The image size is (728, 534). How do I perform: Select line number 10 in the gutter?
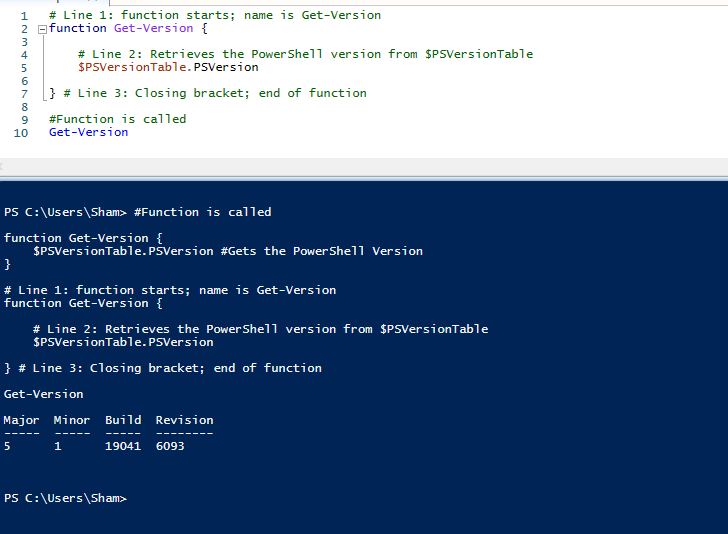click(x=21, y=133)
